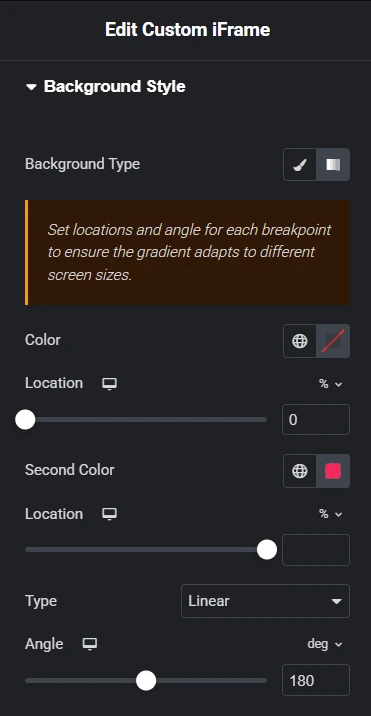Open percent unit dropdown for second Location

(330, 514)
